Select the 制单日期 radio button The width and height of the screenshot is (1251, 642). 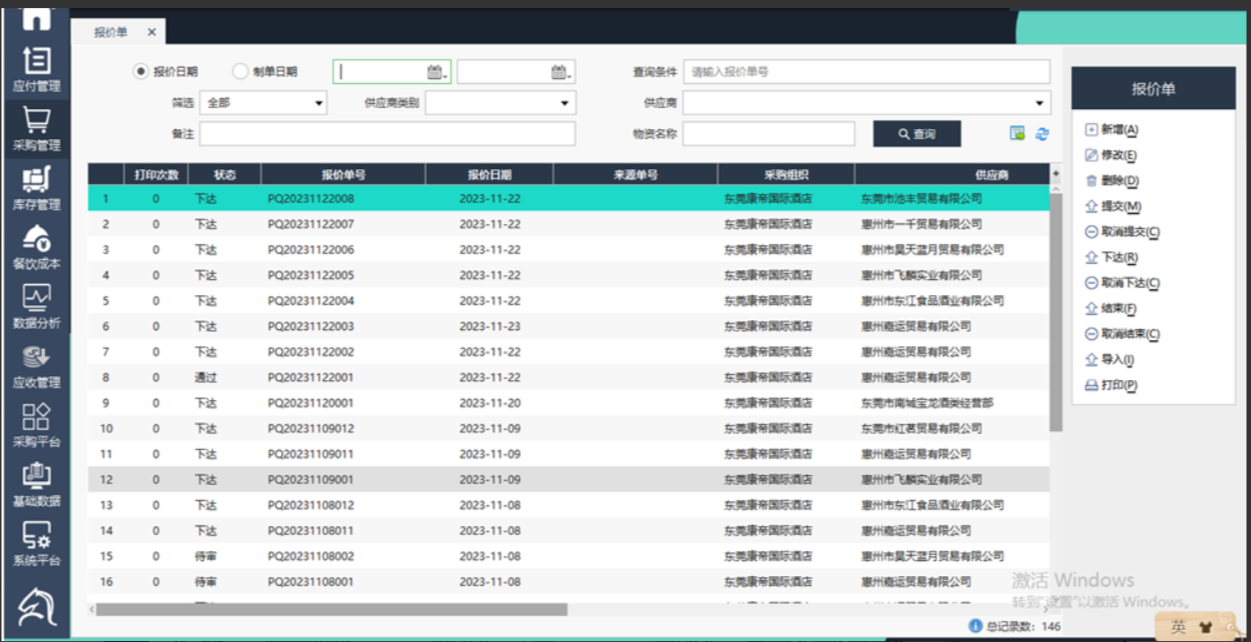coord(240,72)
